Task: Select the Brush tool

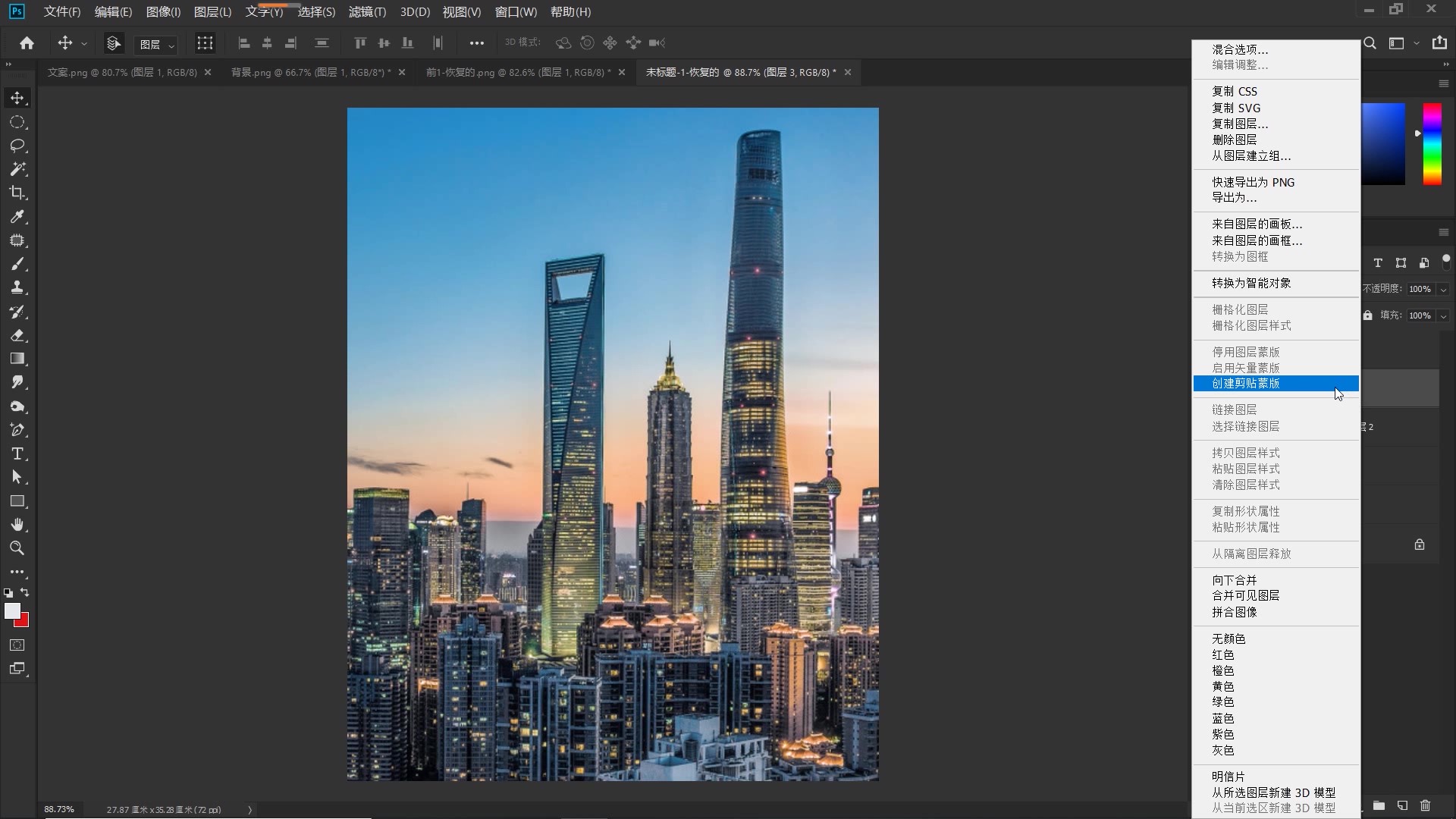Action: click(x=17, y=264)
